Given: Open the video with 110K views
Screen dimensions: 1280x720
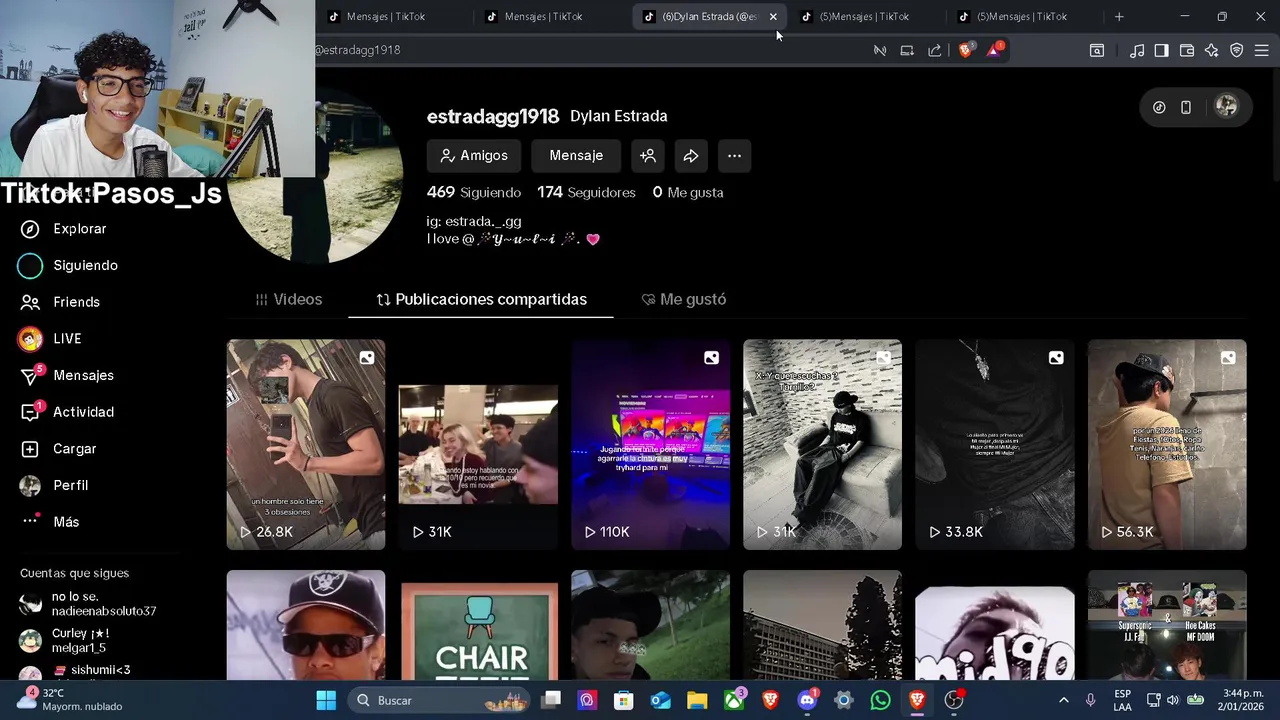Looking at the screenshot, I should pos(650,444).
